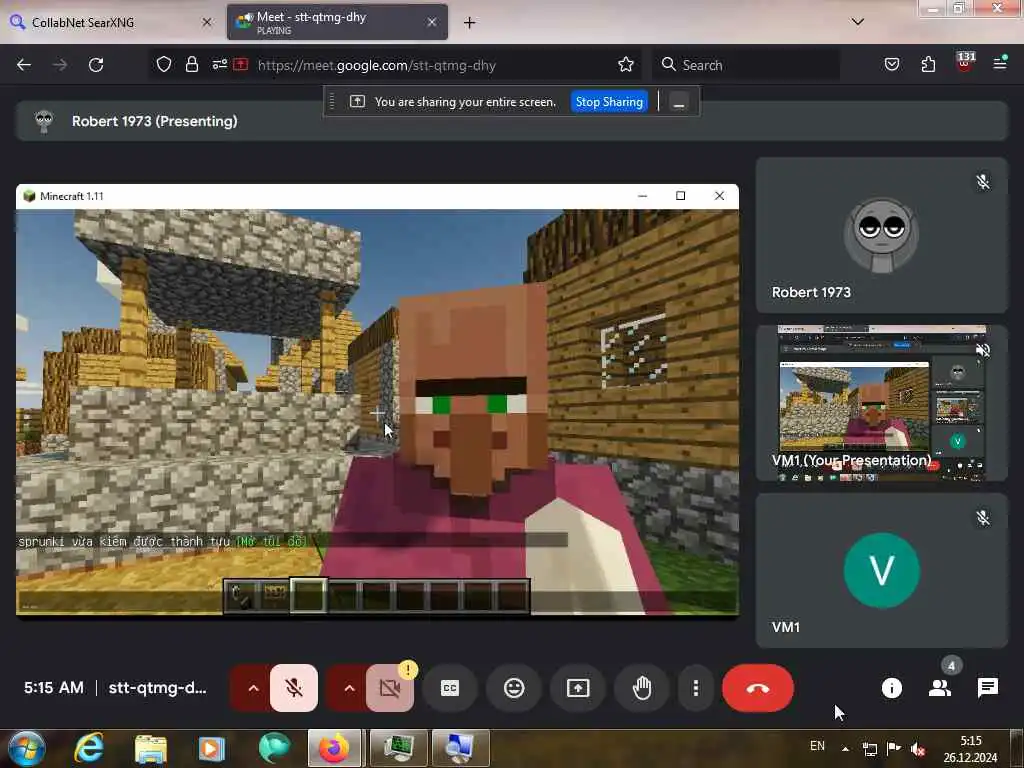Expand video settings chevron beside camera
The height and width of the screenshot is (768, 1024).
(x=349, y=688)
